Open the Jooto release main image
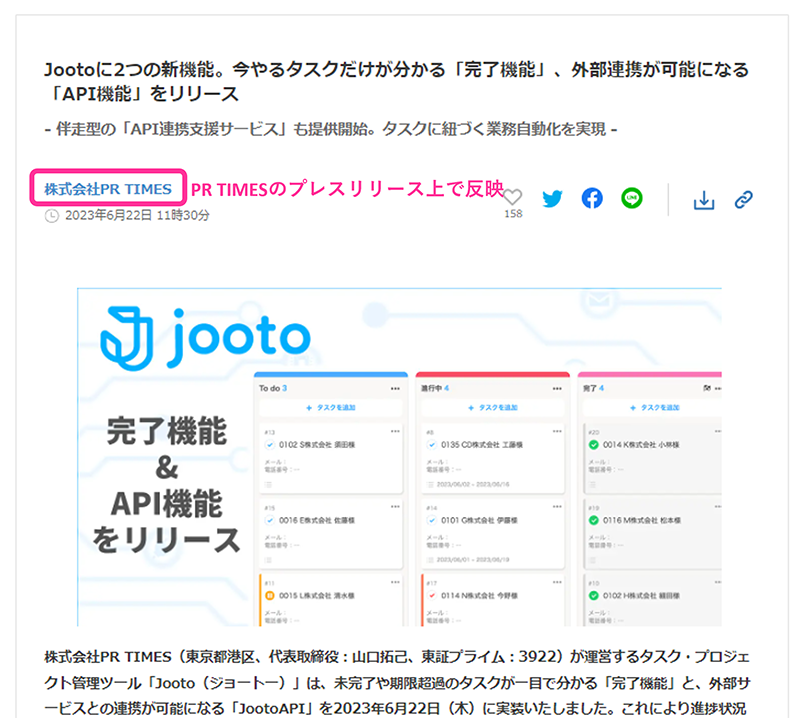 tap(399, 457)
